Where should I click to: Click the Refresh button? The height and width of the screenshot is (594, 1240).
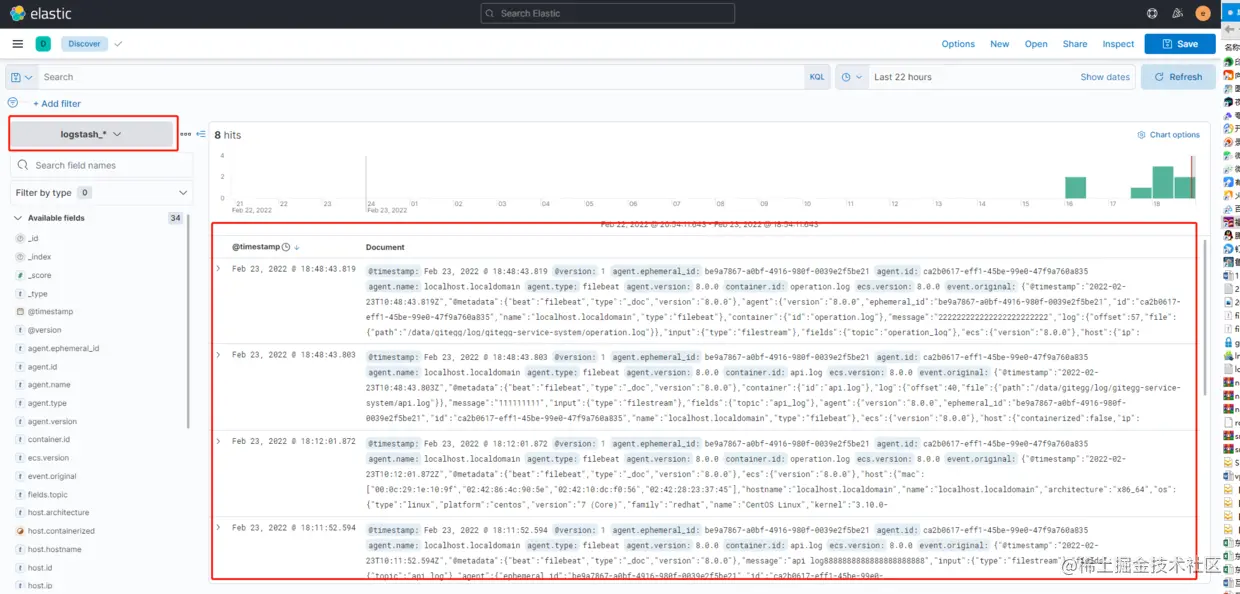tap(1178, 77)
